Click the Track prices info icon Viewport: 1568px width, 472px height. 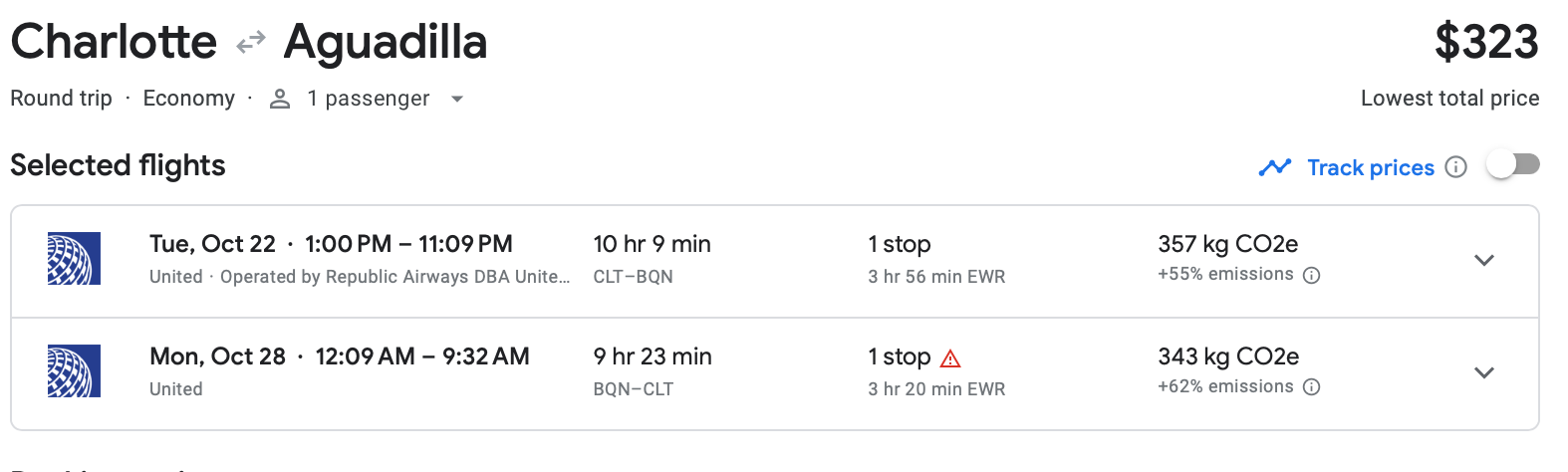[x=1455, y=167]
